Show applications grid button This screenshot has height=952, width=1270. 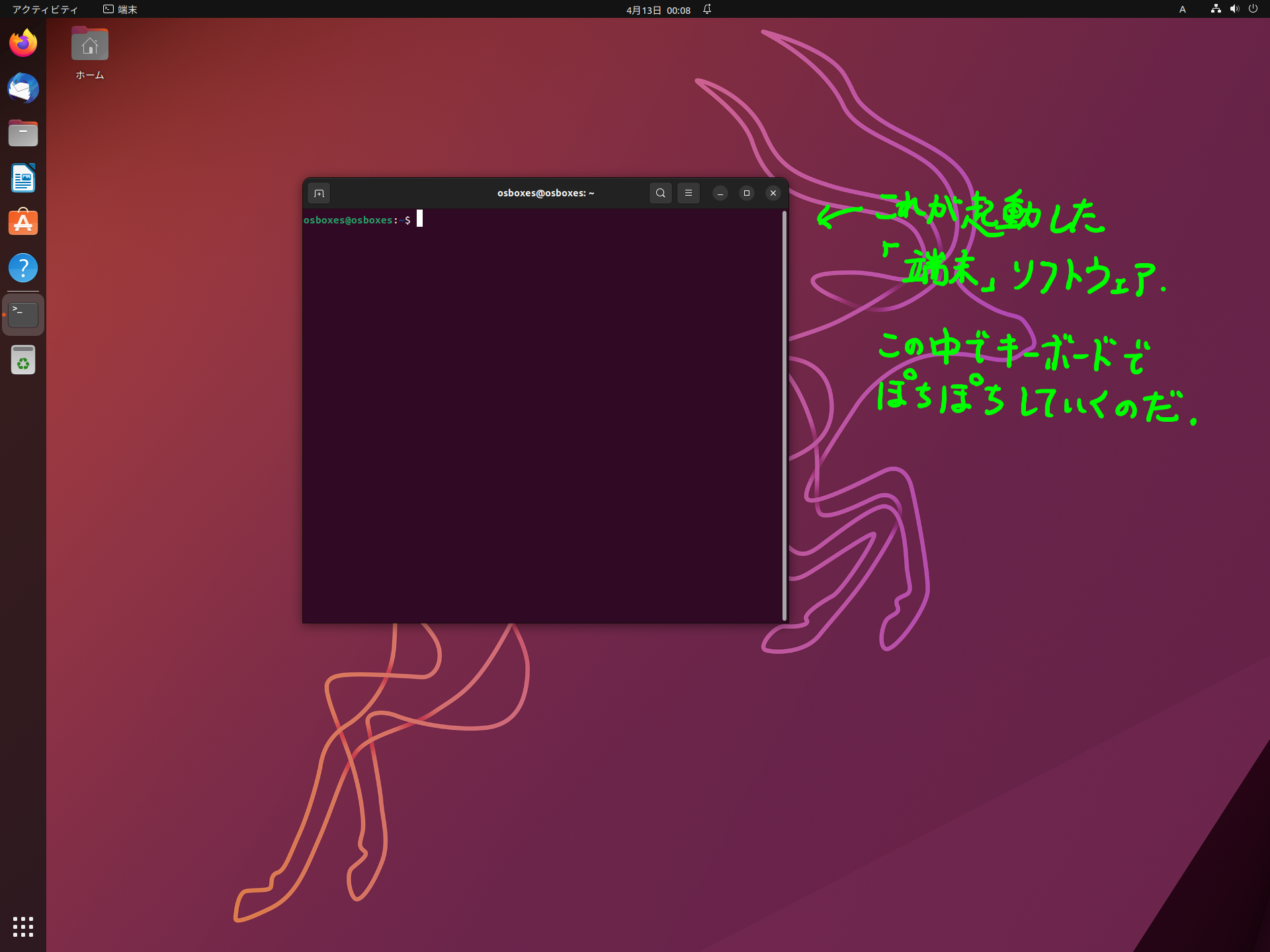(x=23, y=926)
